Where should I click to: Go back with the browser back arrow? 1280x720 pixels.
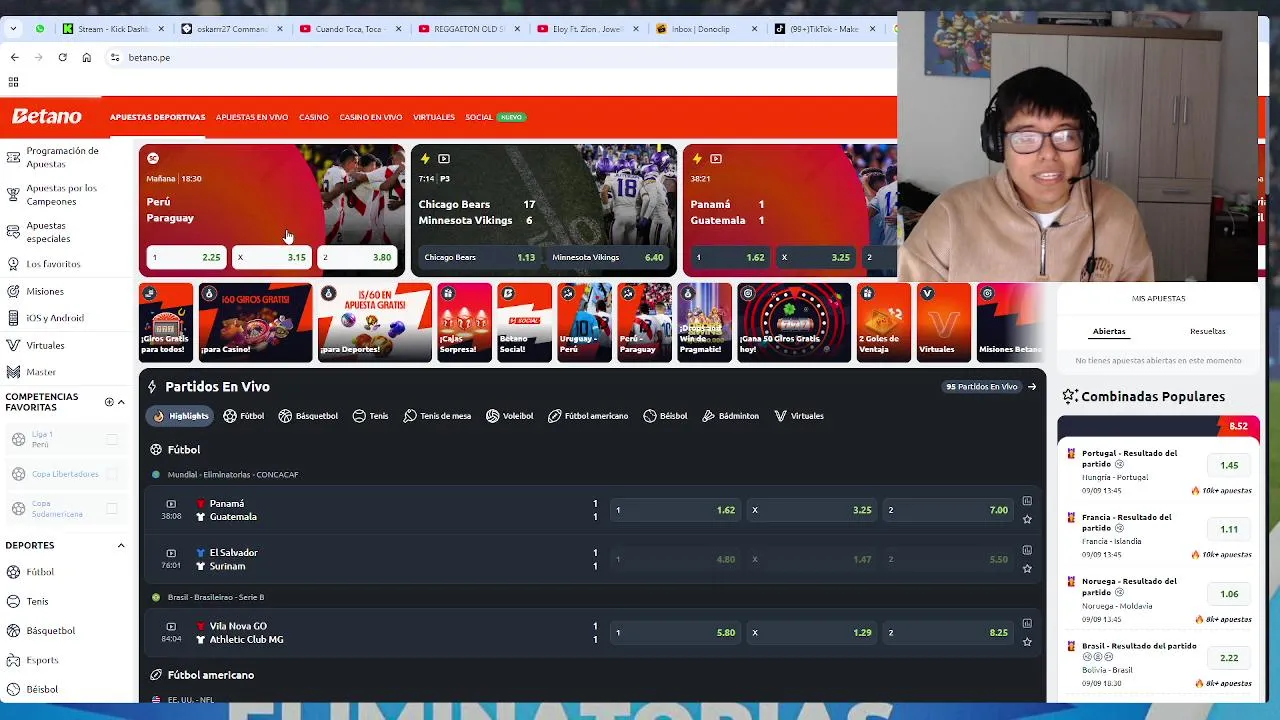(x=14, y=57)
